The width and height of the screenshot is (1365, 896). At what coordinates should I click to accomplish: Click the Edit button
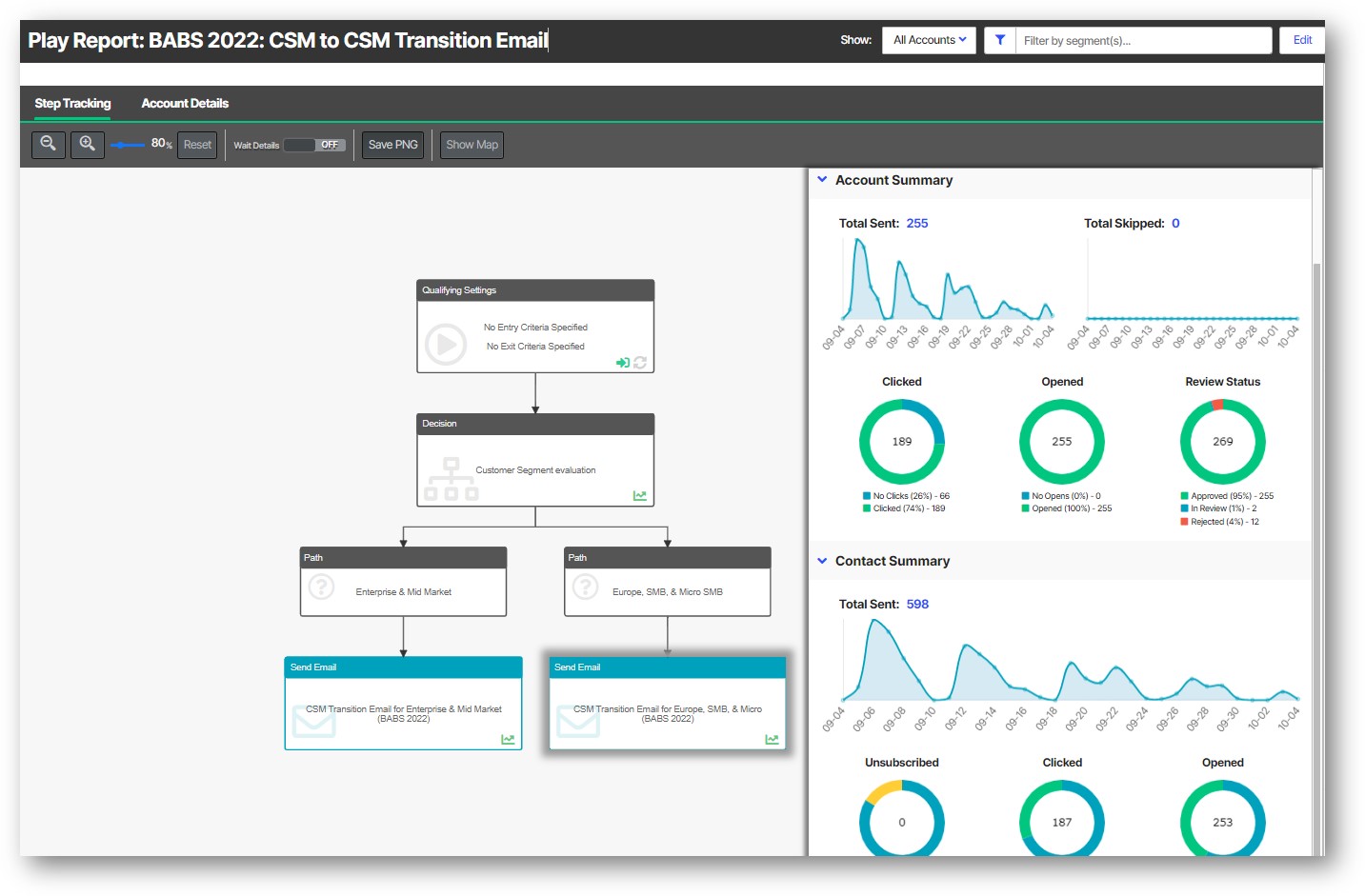(x=1301, y=40)
